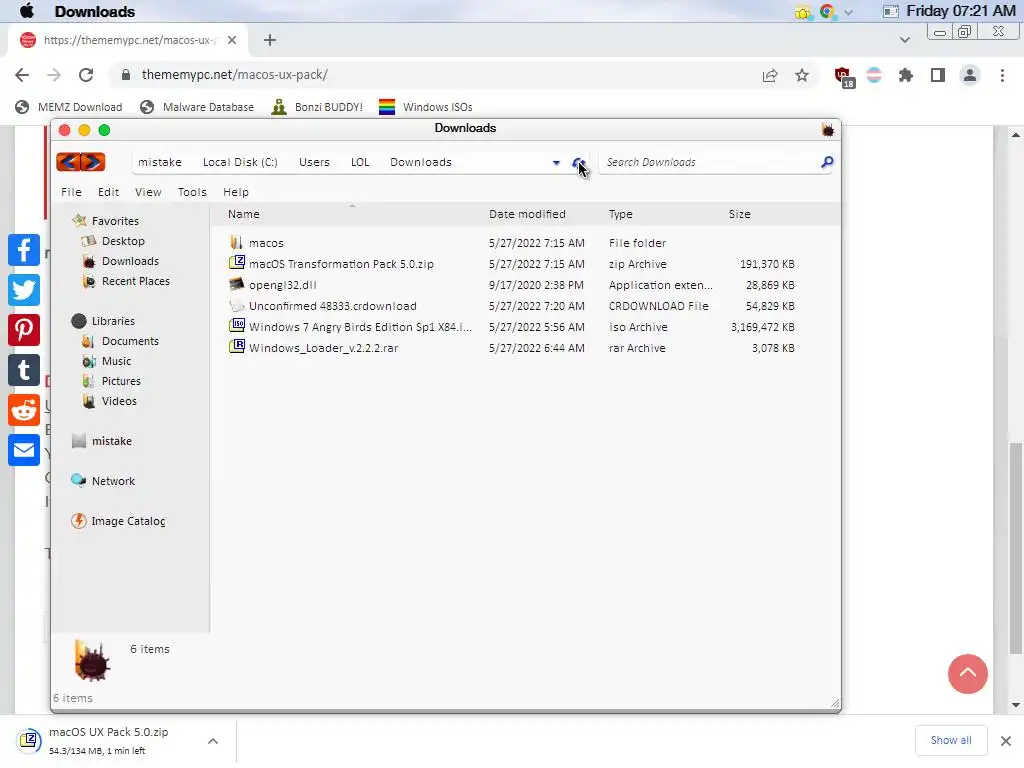Image resolution: width=1024 pixels, height=768 pixels.
Task: Go back in Chrome browser
Action: click(22, 74)
